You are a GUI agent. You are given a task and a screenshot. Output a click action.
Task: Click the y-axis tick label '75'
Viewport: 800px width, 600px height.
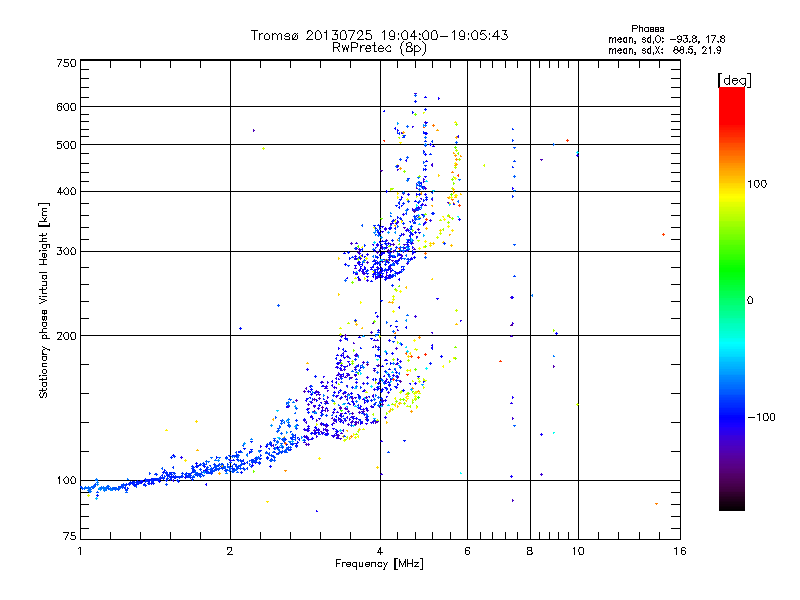click(x=70, y=536)
